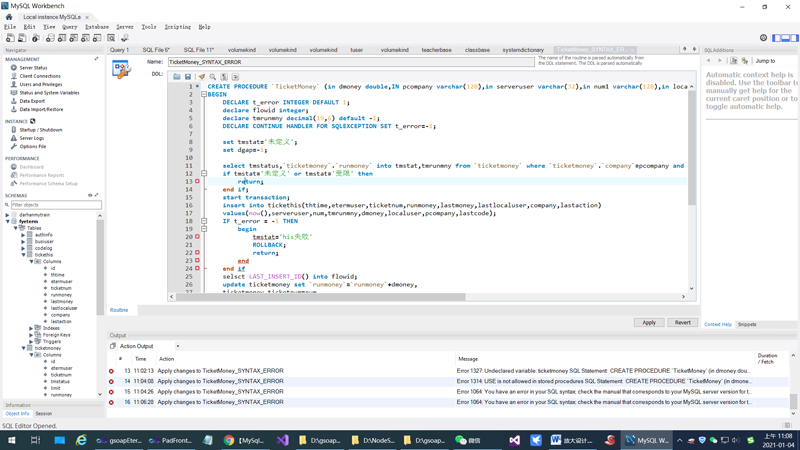
Task: Open Users and Privileges
Action: coord(41,84)
